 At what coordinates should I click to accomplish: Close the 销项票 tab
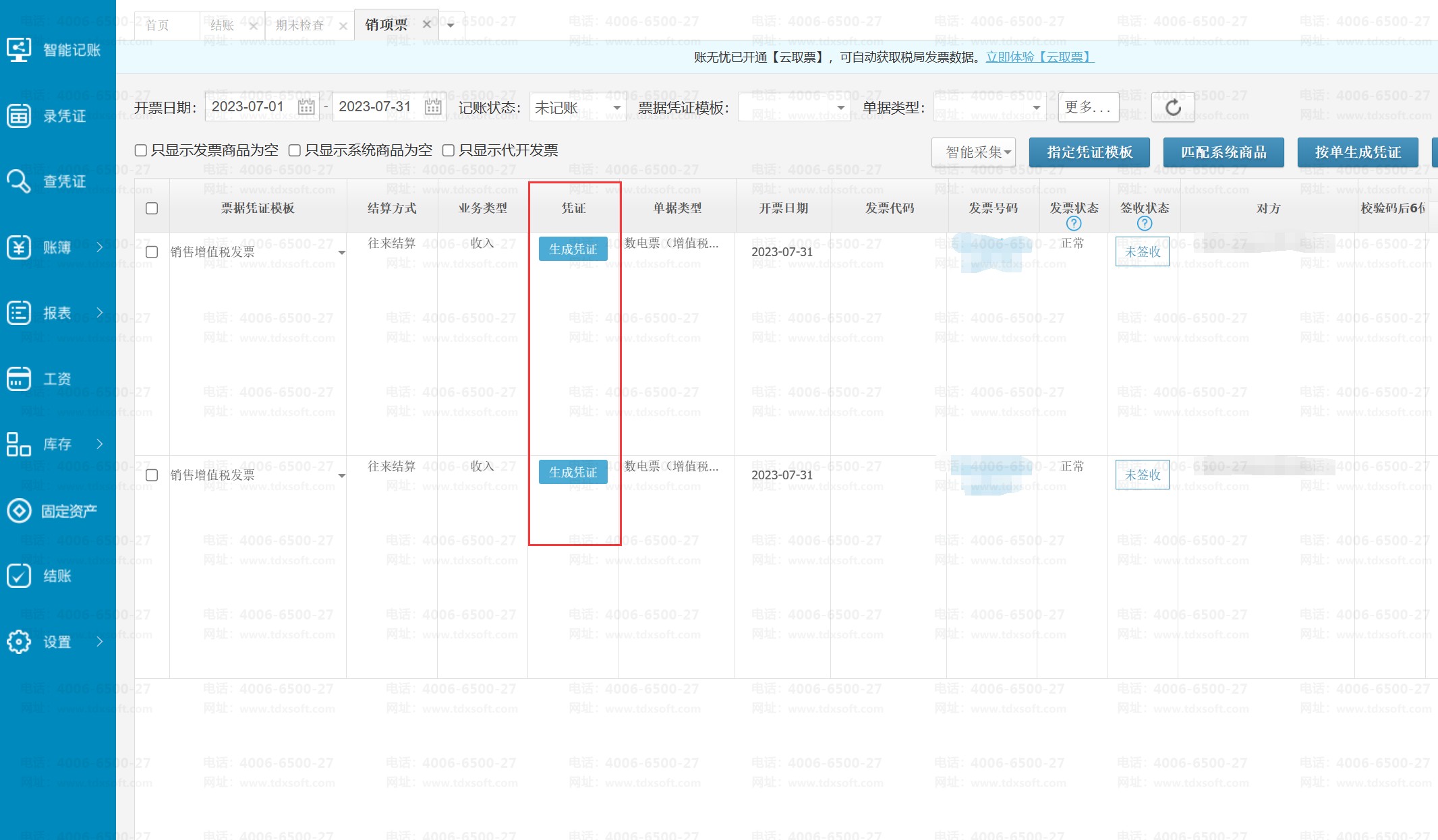pos(426,25)
